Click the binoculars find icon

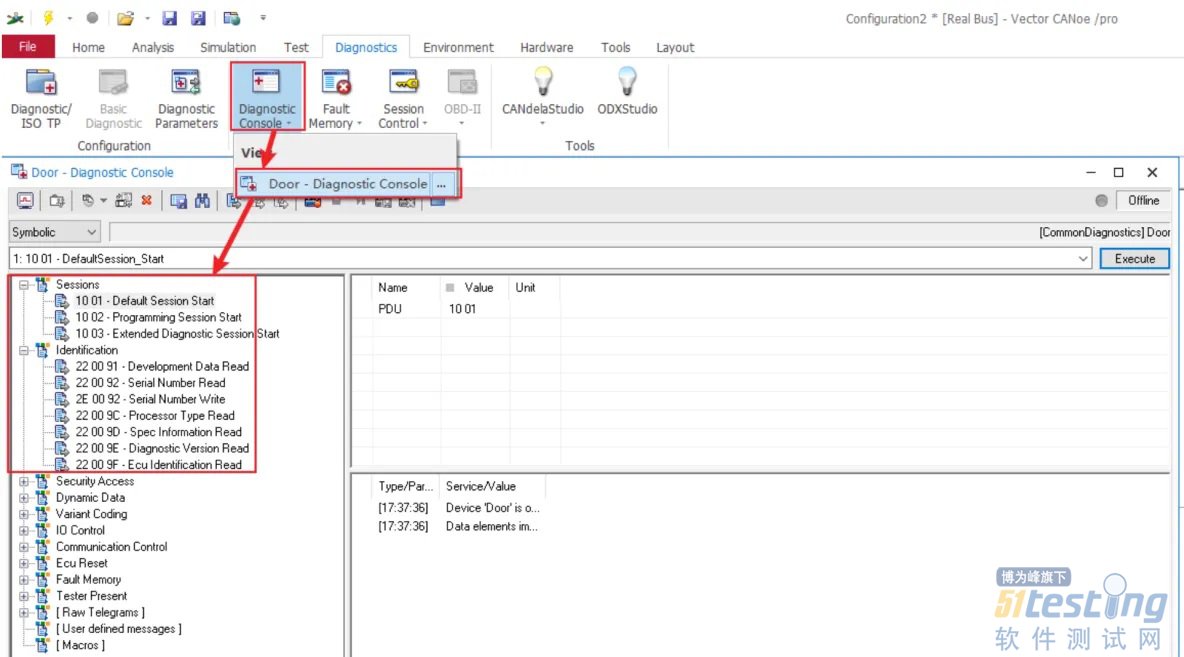[x=202, y=201]
